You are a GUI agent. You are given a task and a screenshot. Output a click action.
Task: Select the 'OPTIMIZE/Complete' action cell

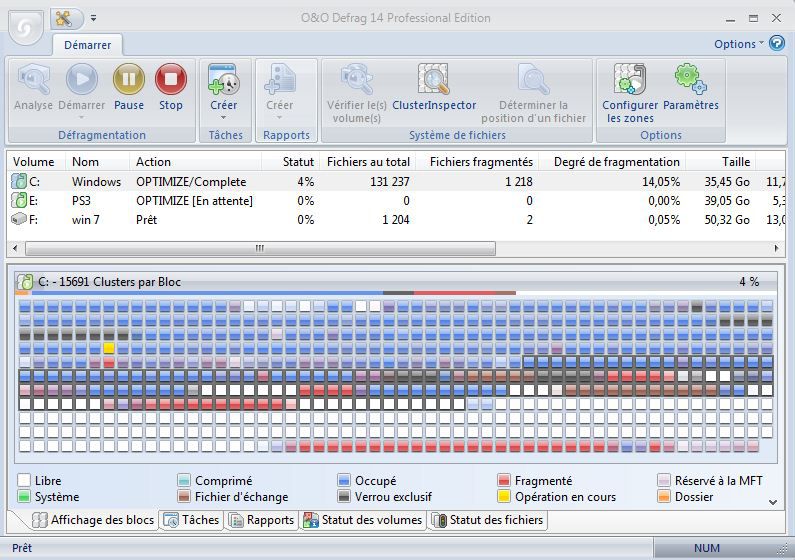(x=191, y=181)
